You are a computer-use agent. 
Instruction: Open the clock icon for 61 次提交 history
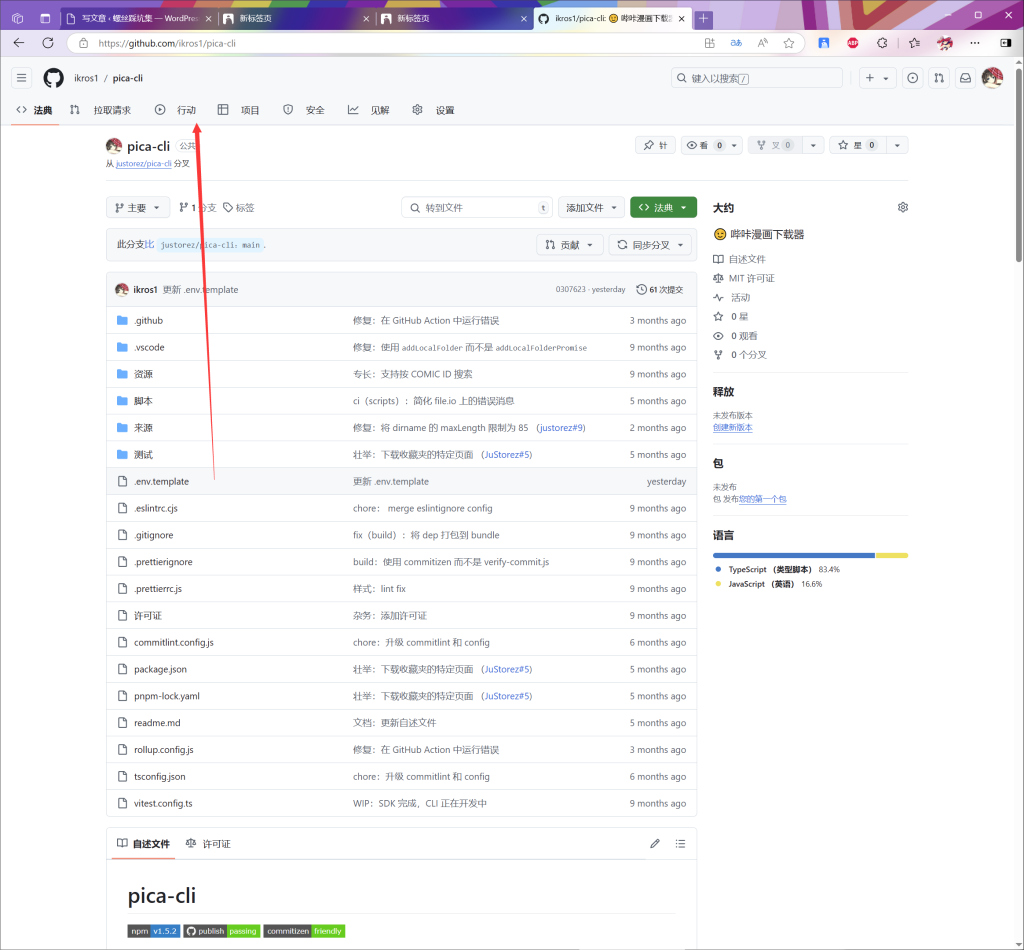click(641, 289)
